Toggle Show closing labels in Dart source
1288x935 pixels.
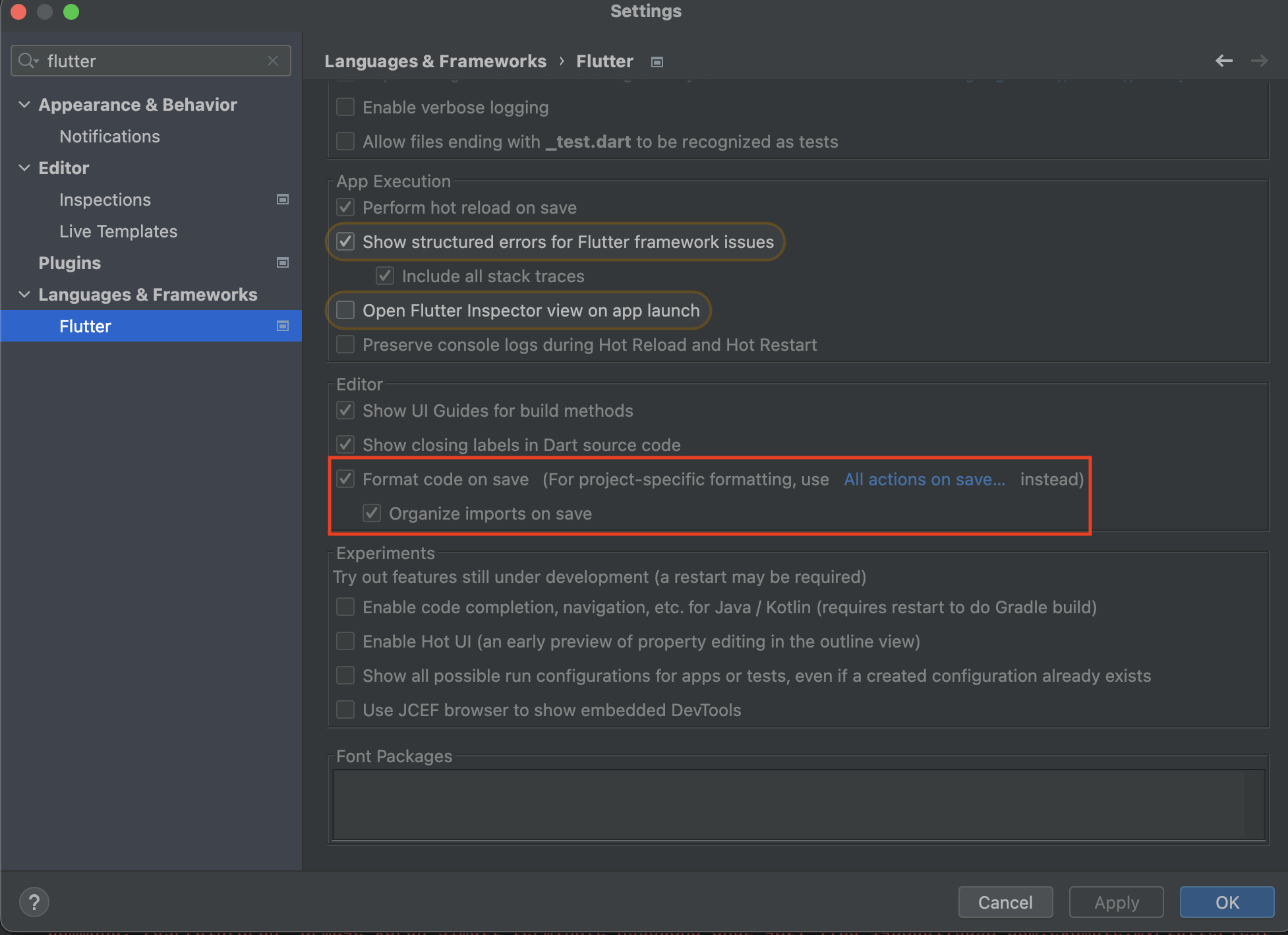345,444
